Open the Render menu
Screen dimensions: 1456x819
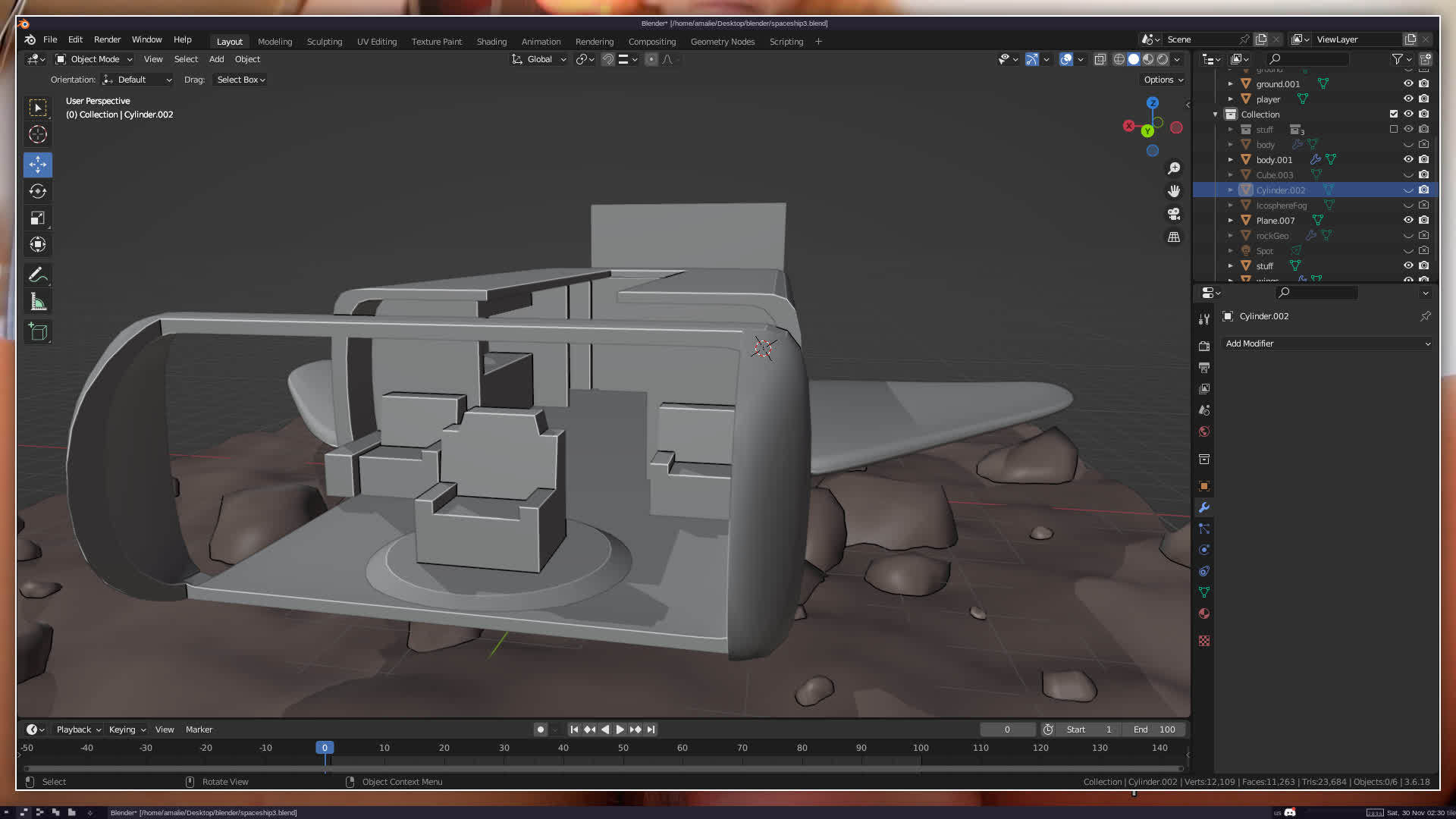pyautogui.click(x=107, y=39)
